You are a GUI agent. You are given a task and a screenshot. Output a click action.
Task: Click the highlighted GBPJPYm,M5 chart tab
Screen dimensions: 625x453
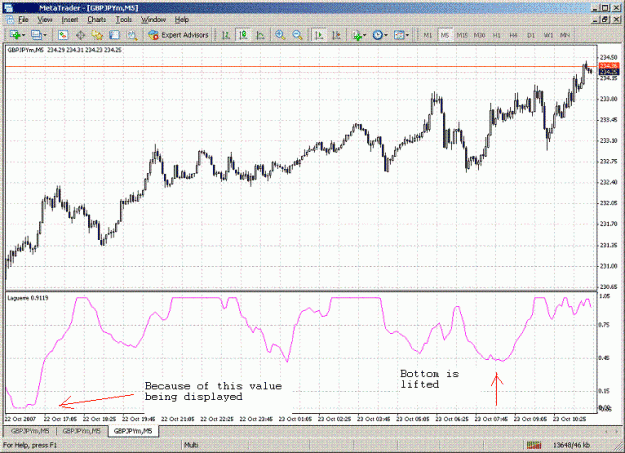click(133, 431)
